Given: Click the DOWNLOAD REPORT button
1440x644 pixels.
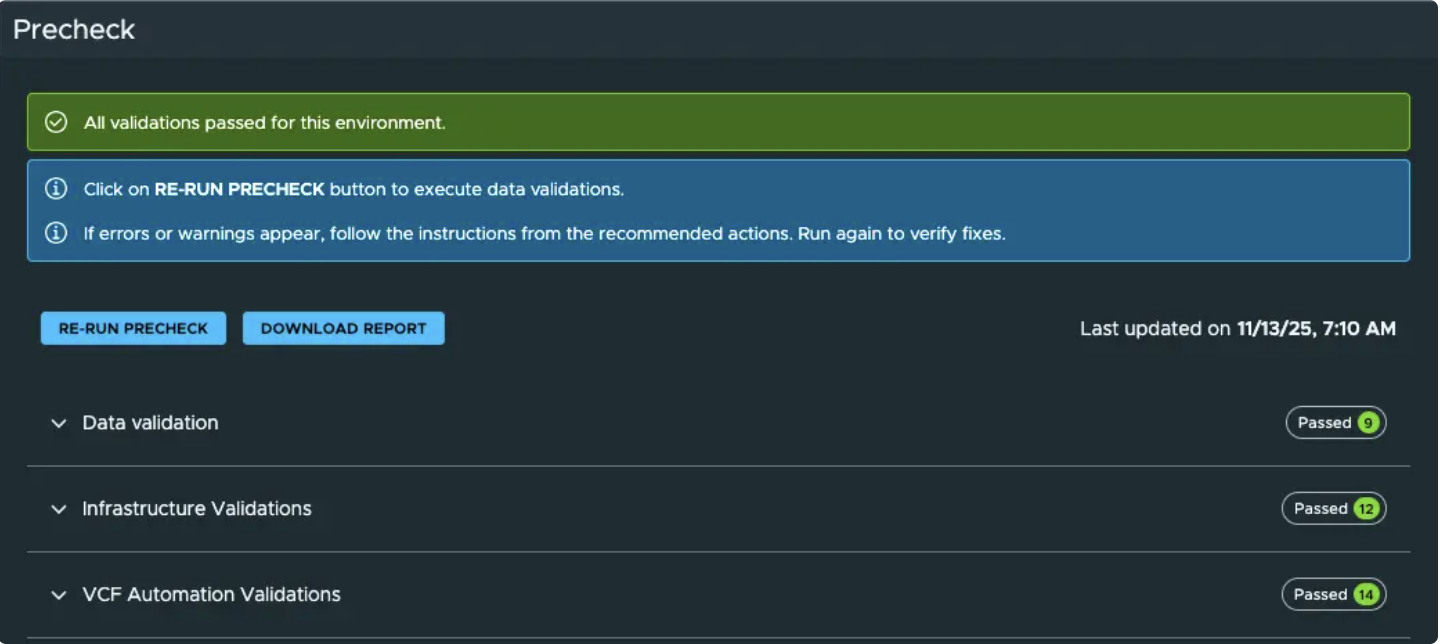Looking at the screenshot, I should point(343,328).
